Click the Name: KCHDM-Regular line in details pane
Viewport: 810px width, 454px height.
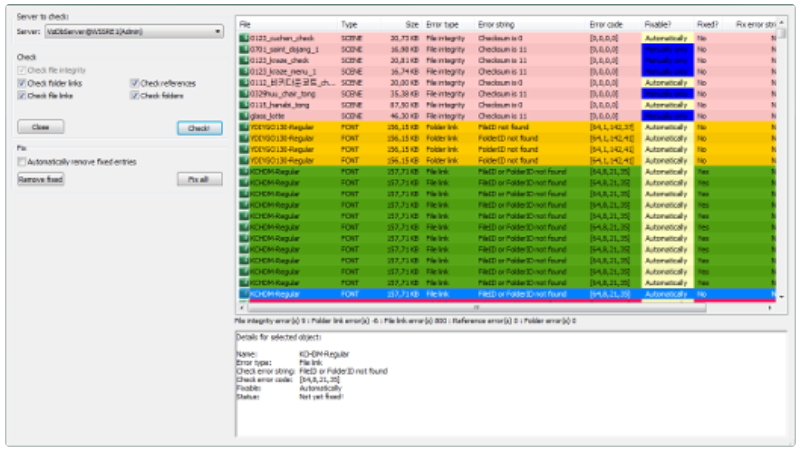click(x=293, y=354)
